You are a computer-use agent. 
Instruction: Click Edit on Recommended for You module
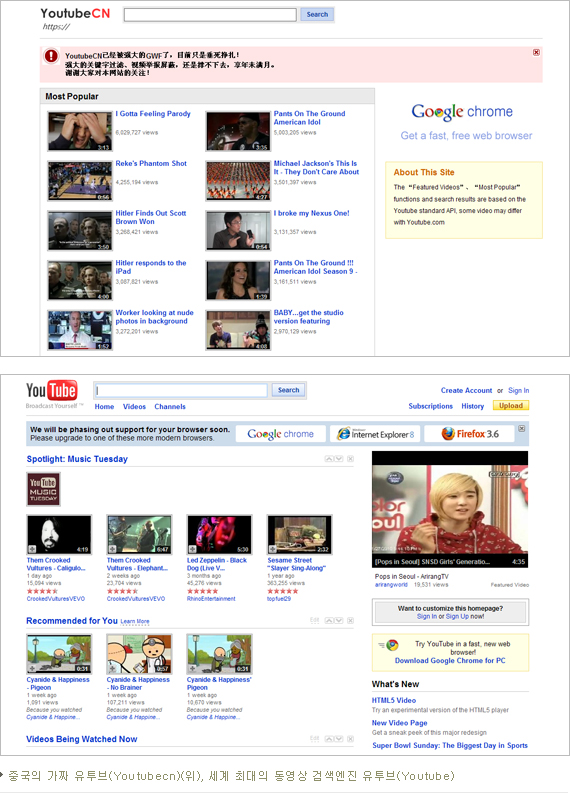[x=315, y=620]
